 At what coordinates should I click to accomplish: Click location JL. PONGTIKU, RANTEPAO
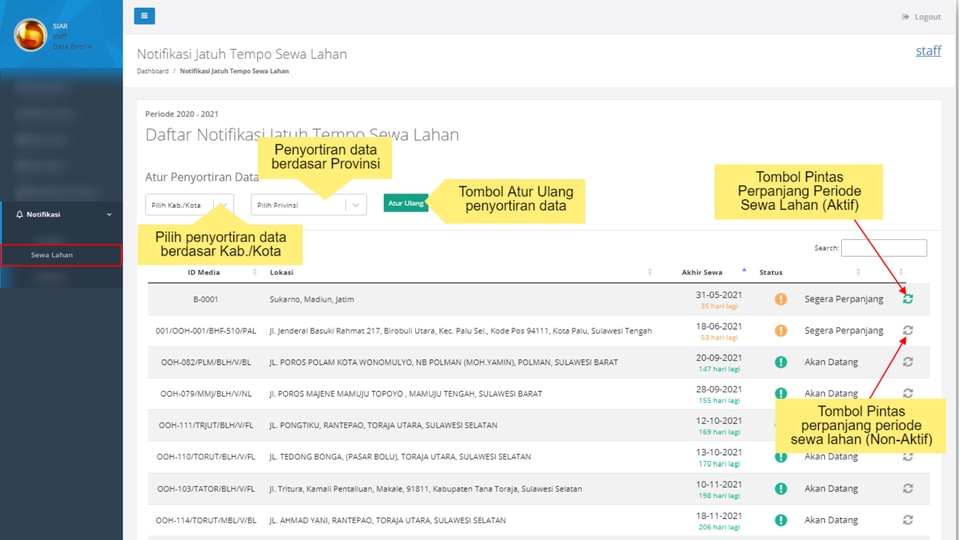pos(383,425)
